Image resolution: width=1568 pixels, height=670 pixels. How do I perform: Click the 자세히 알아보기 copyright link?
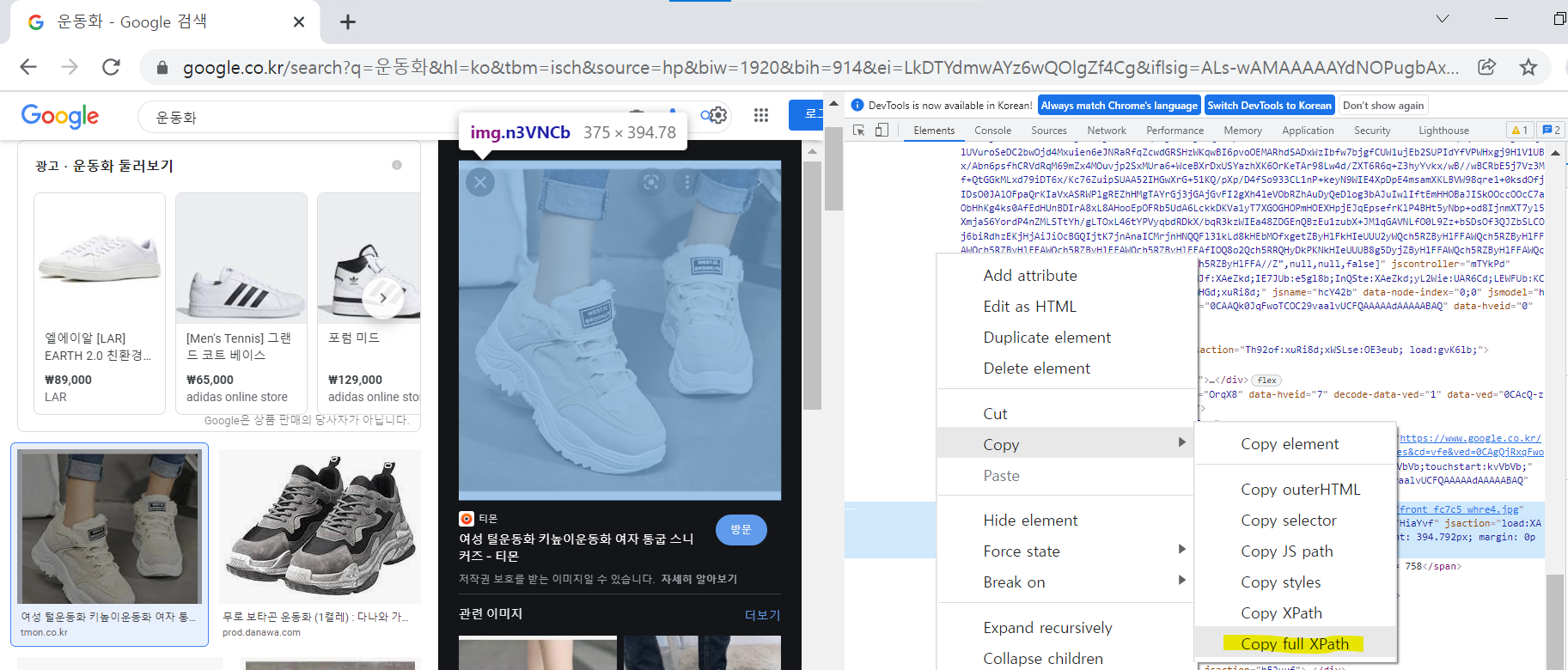click(699, 579)
